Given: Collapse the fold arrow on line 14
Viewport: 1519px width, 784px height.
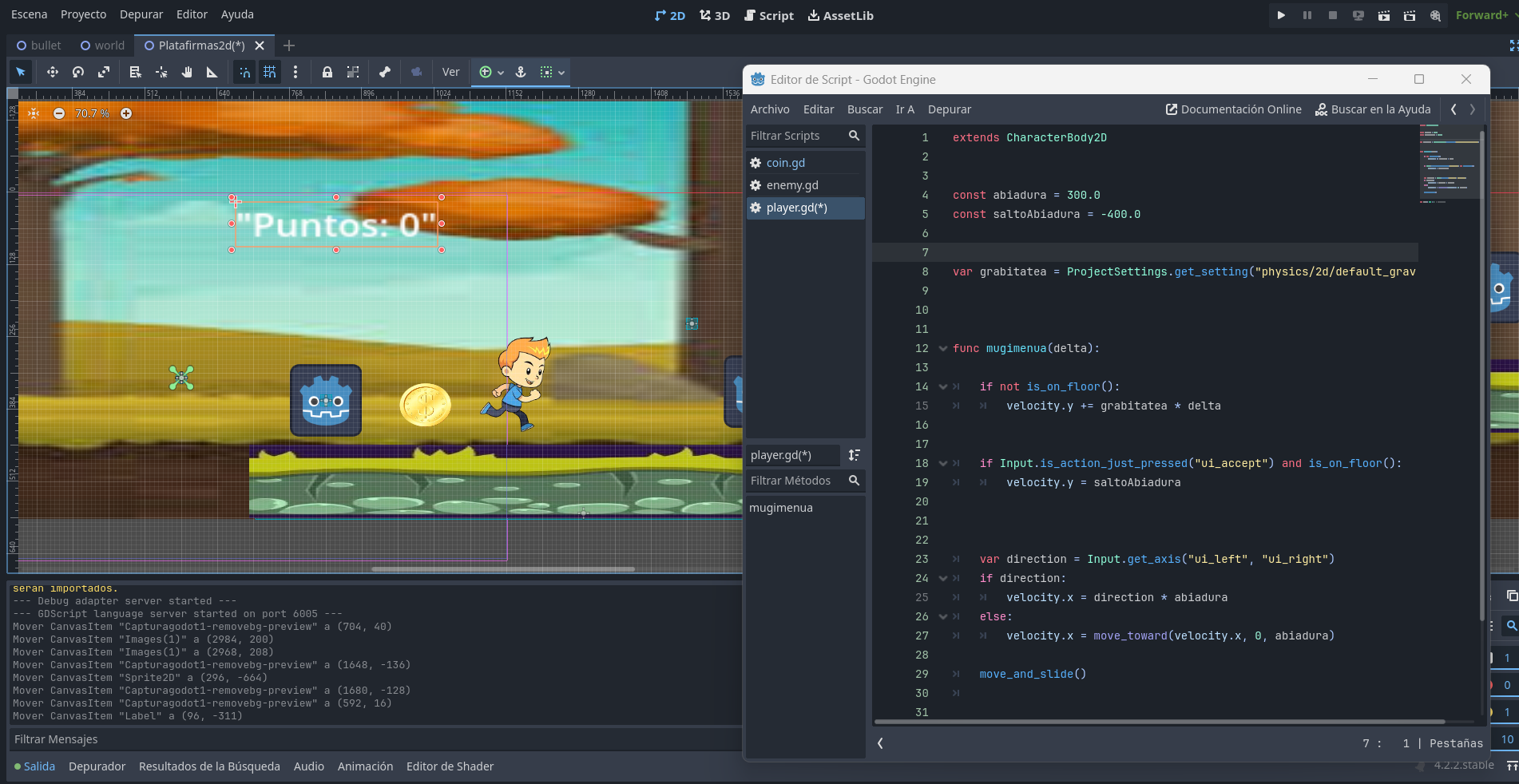Looking at the screenshot, I should tap(943, 387).
